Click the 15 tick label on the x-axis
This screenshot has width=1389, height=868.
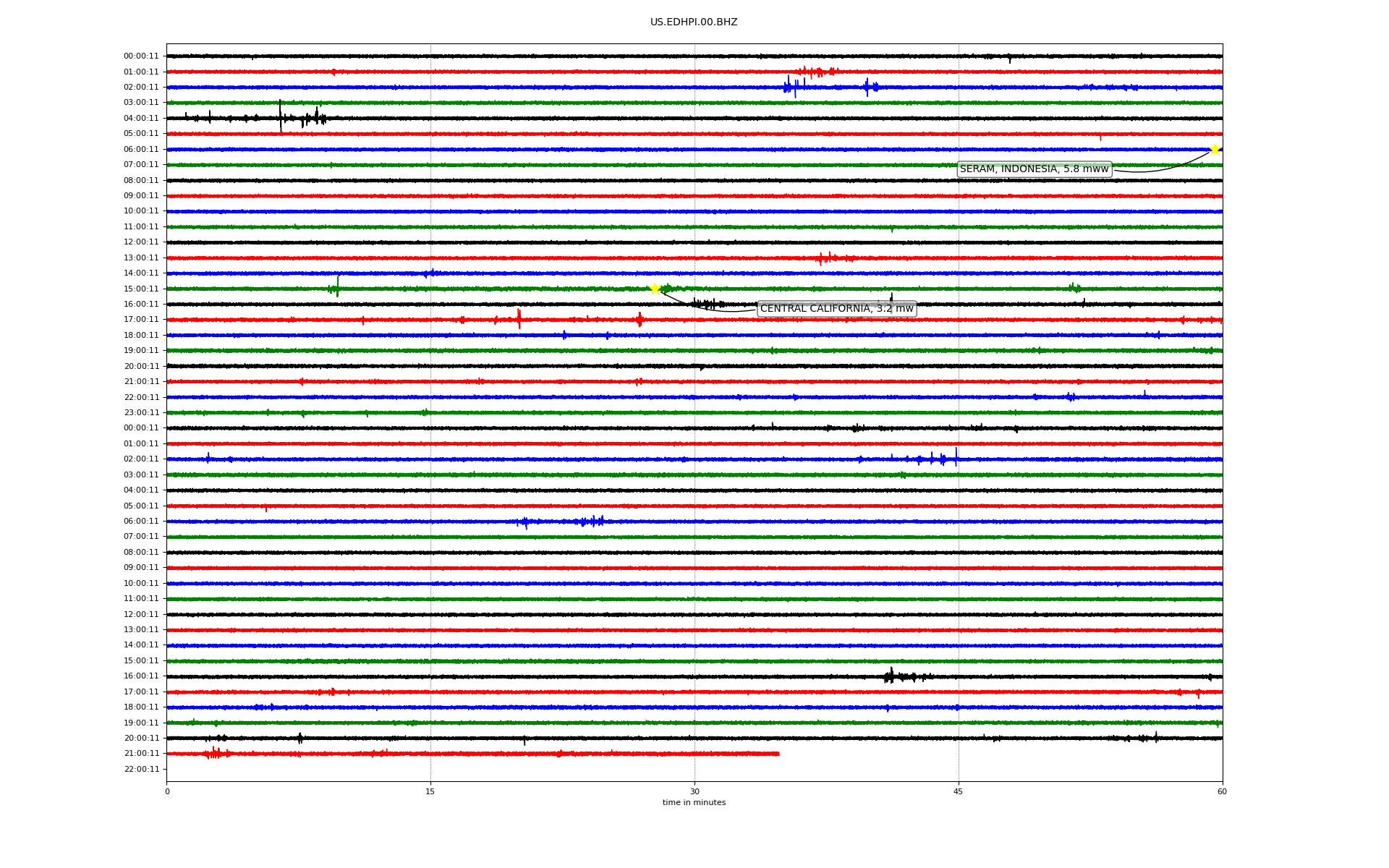pos(430,791)
